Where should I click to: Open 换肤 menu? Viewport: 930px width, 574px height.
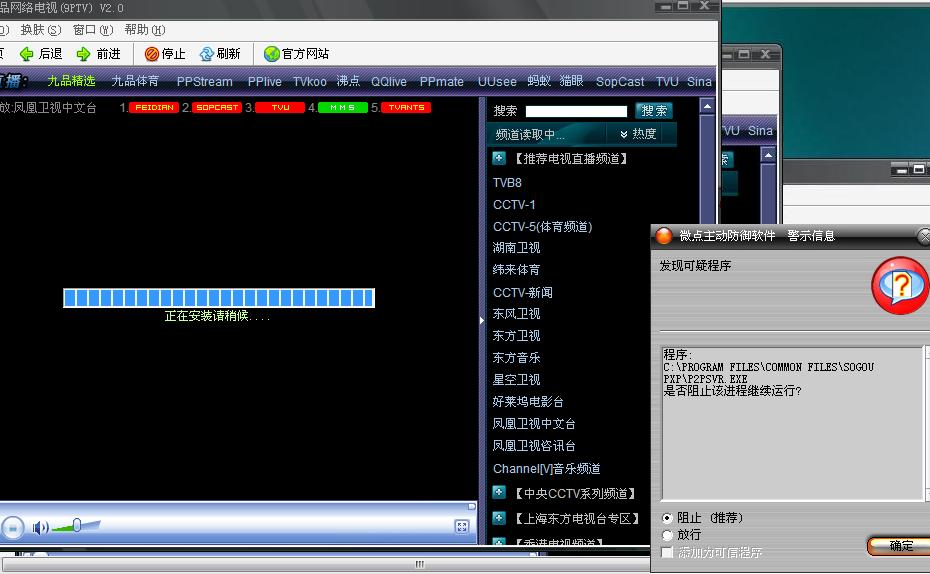tap(41, 30)
